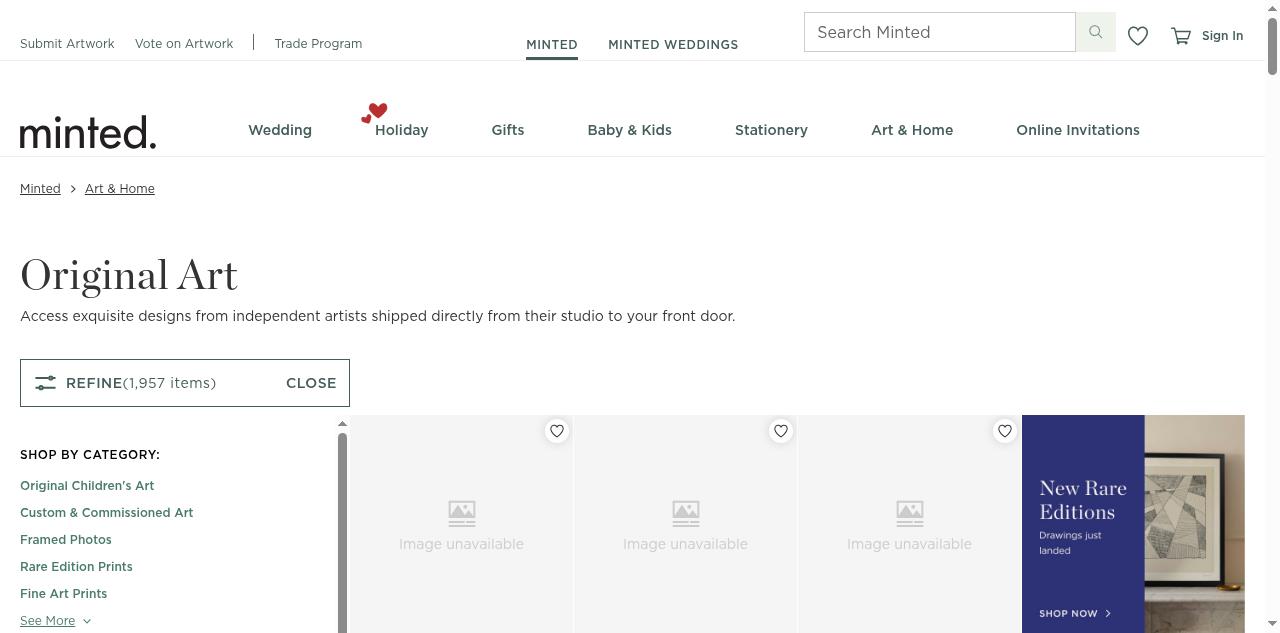
Task: Favorite the second artwork with heart icon
Action: pos(781,431)
